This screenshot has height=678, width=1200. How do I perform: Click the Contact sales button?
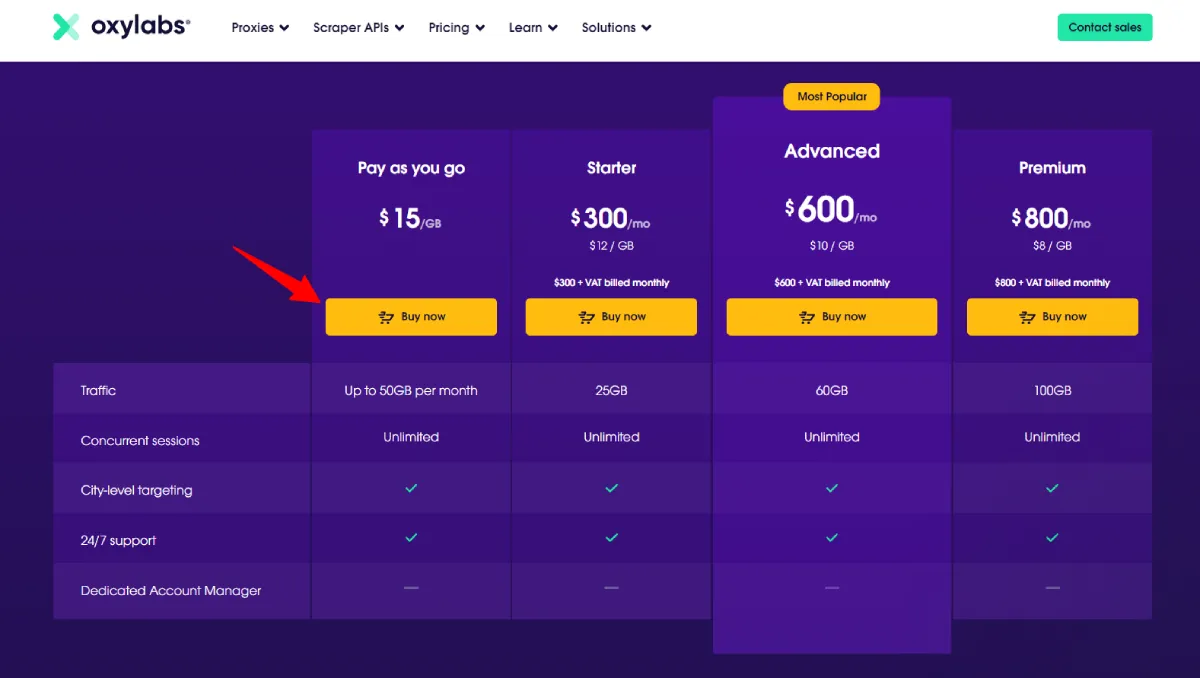(1105, 27)
